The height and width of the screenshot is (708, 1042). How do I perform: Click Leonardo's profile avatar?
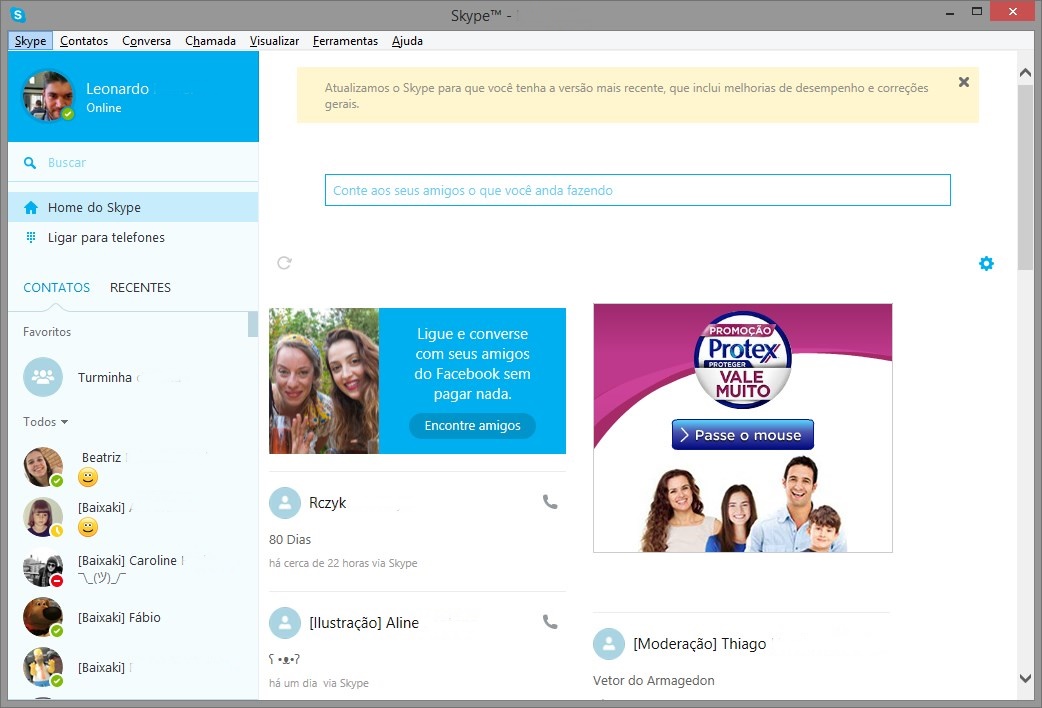click(x=48, y=96)
